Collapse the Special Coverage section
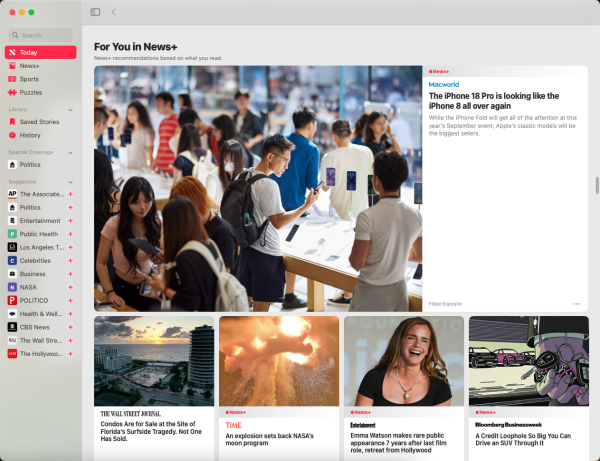Image resolution: width=600 pixels, height=461 pixels. 70,153
